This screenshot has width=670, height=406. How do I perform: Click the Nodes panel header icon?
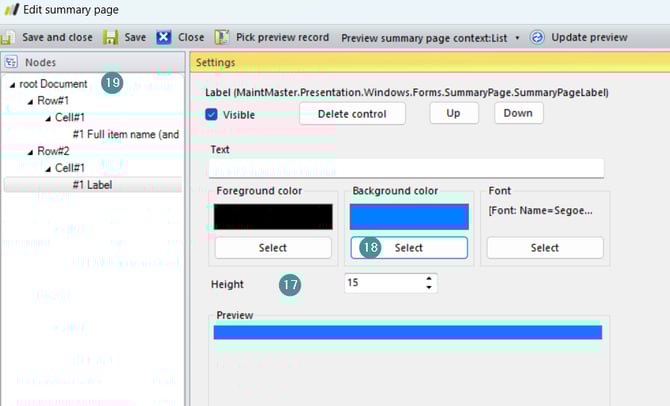click(x=12, y=62)
